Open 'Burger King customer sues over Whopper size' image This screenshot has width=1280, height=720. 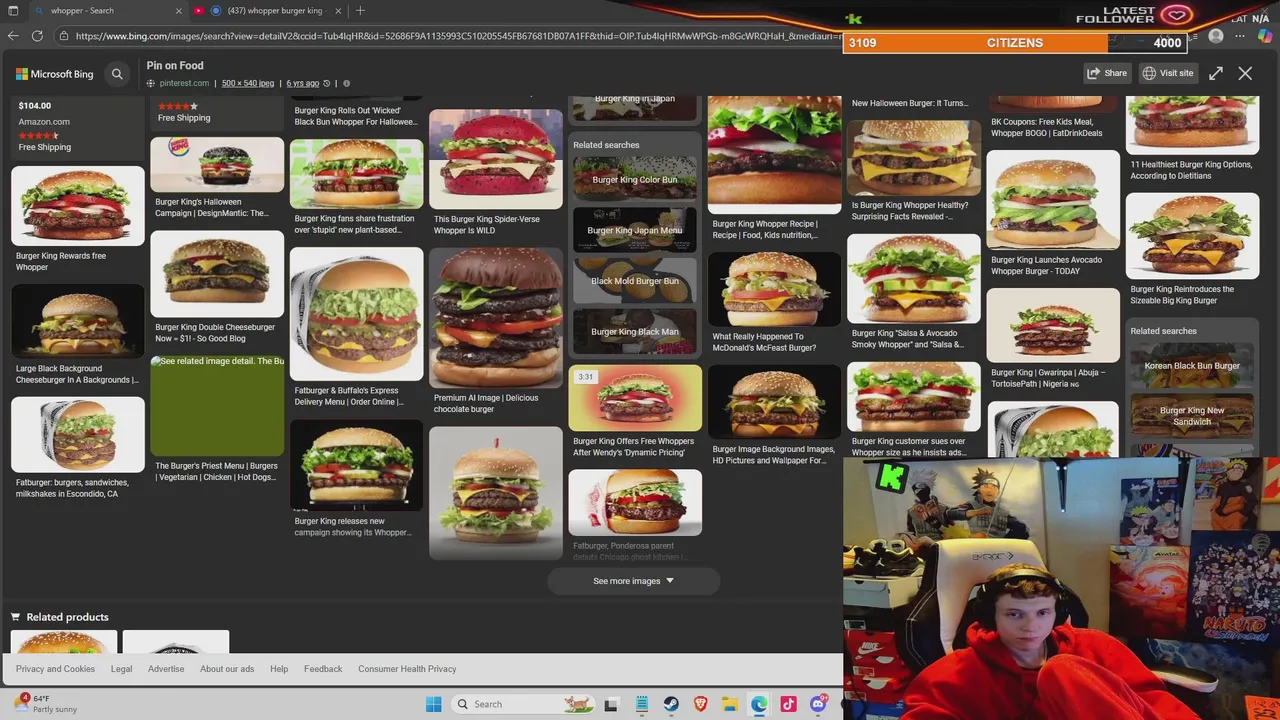coord(914,397)
